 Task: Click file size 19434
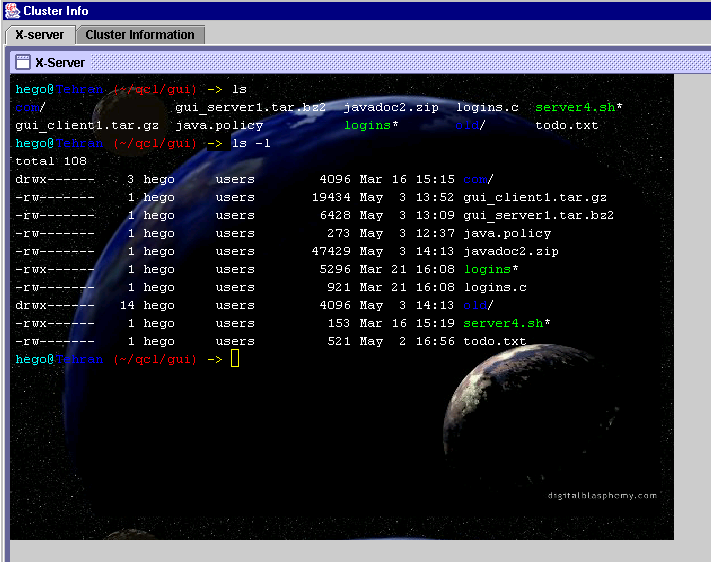click(x=331, y=197)
